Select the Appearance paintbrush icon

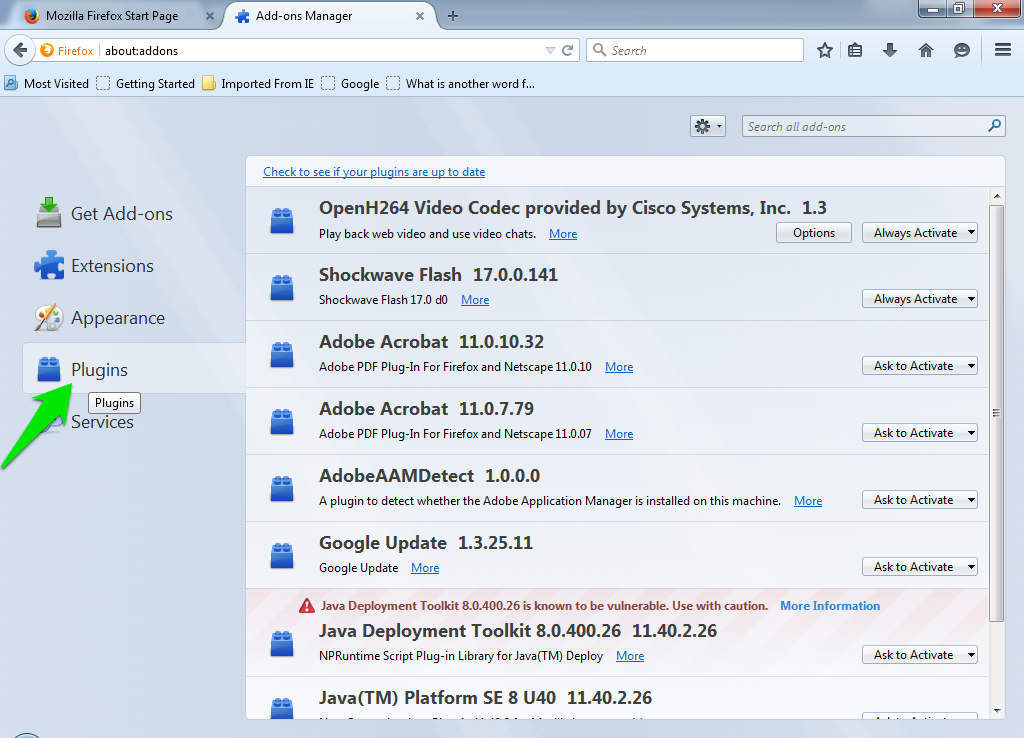coord(49,317)
